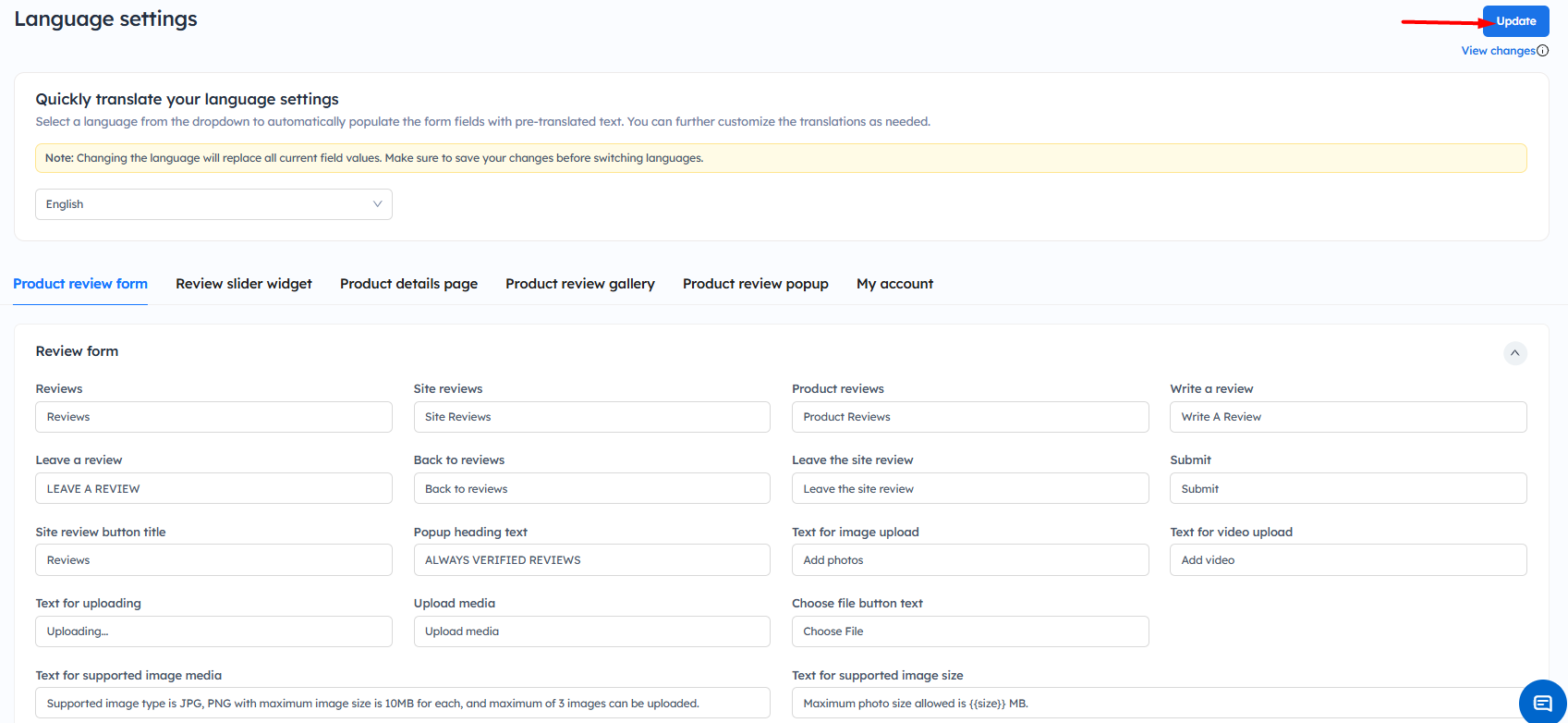Click the Leave a review input box
This screenshot has width=1568, height=723.
point(213,489)
